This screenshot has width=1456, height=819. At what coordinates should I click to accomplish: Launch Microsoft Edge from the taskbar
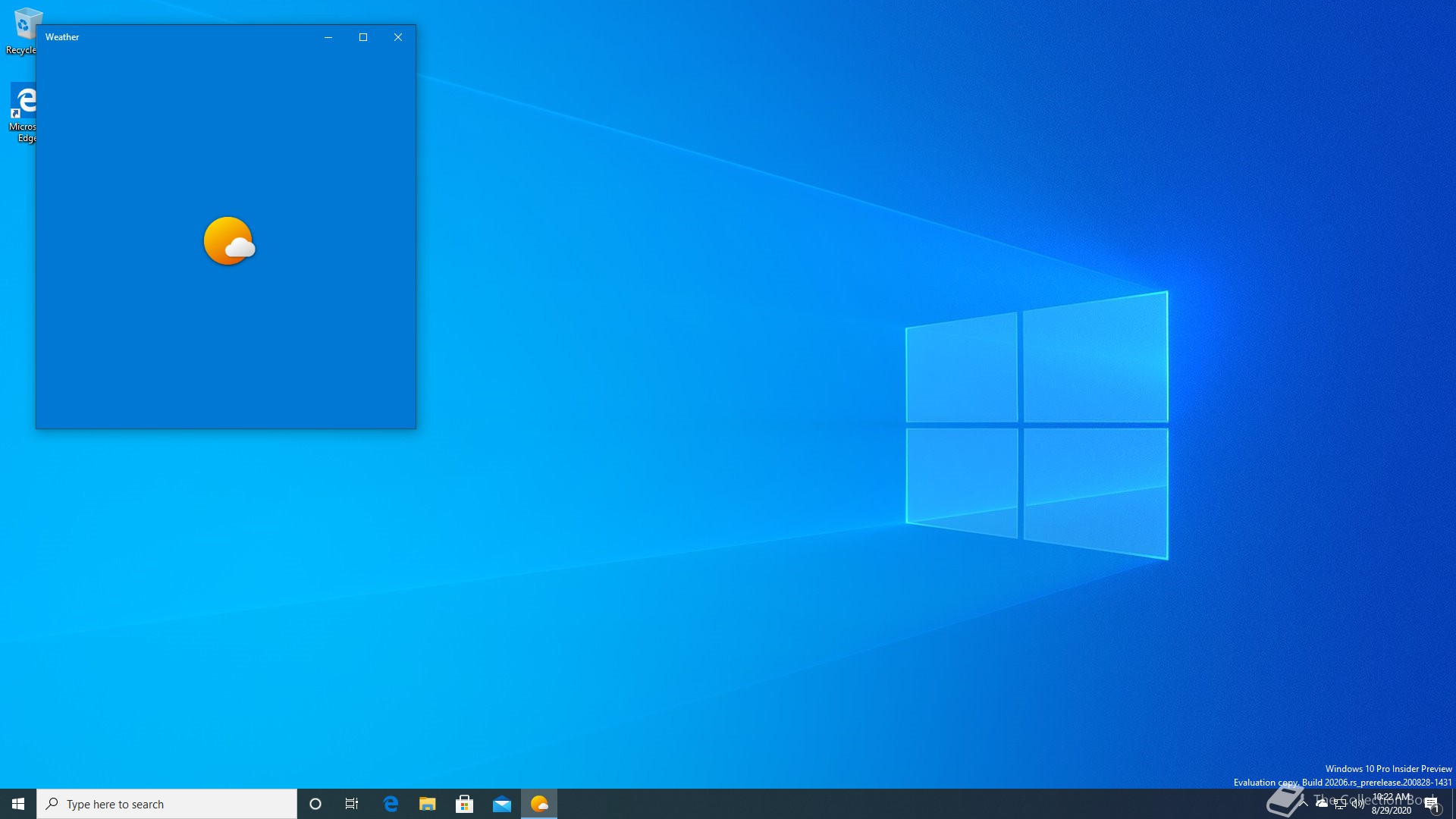tap(391, 804)
